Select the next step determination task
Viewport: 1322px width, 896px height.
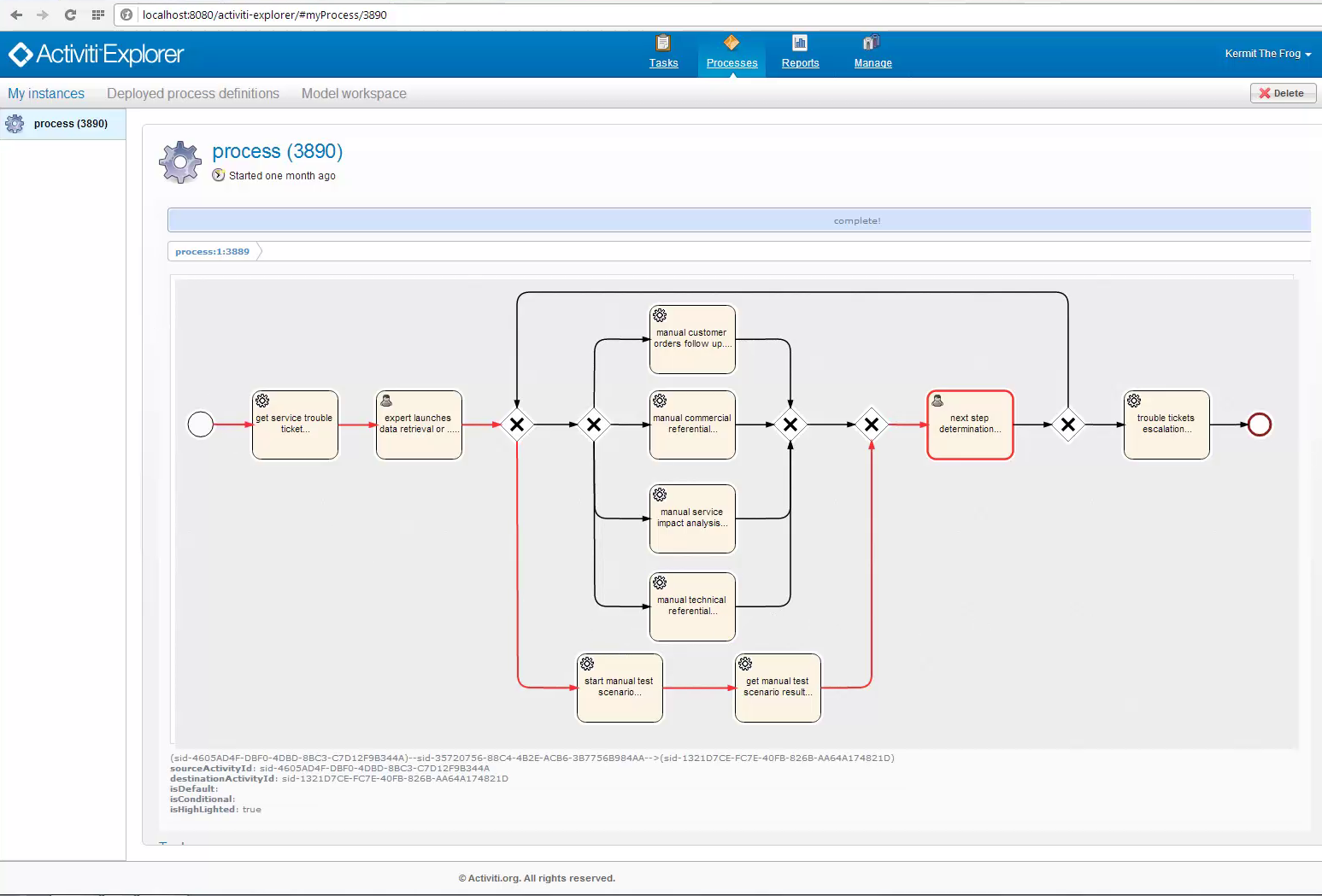point(970,425)
